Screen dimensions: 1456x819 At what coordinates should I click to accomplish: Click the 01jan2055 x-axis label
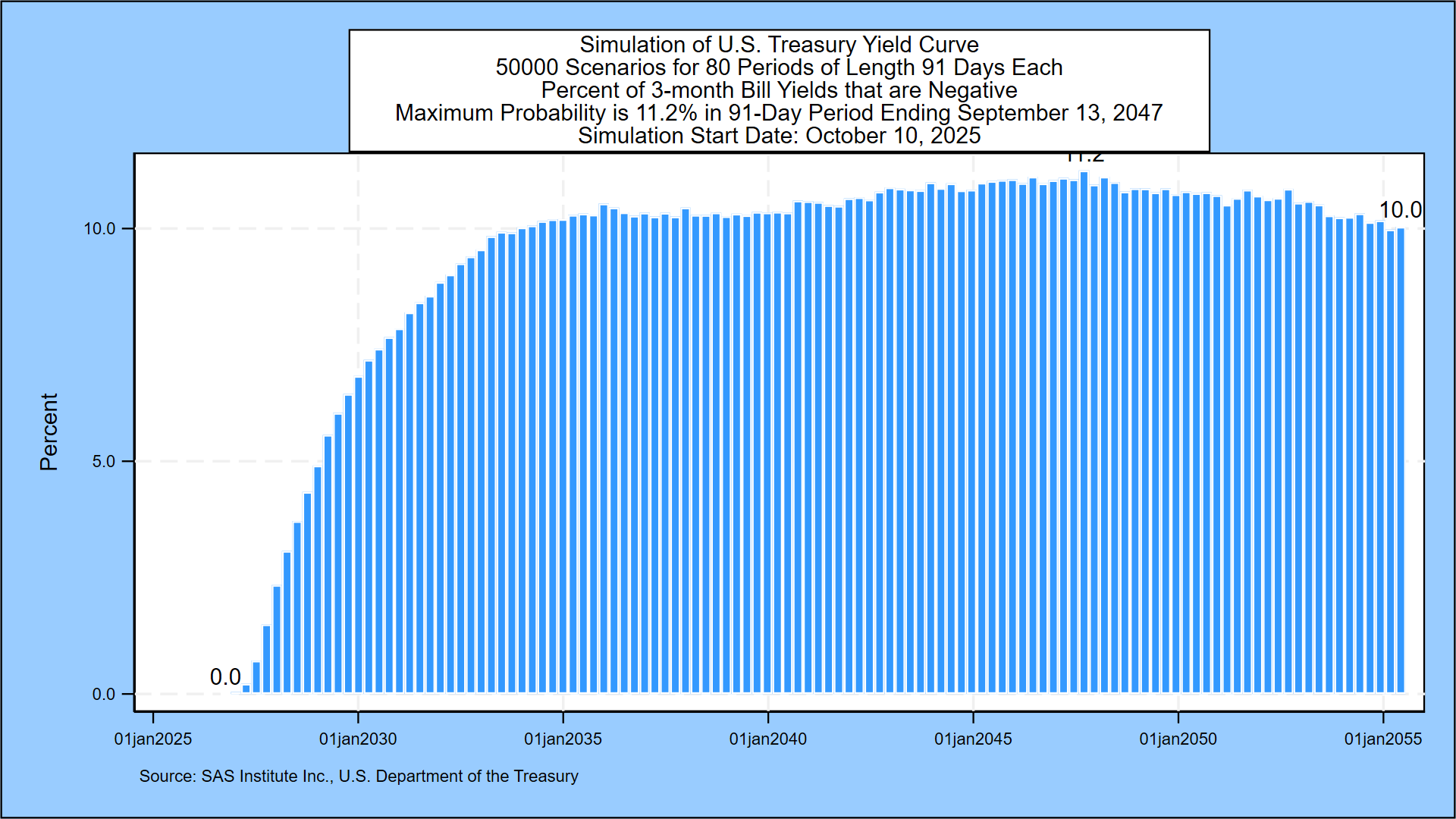1382,739
